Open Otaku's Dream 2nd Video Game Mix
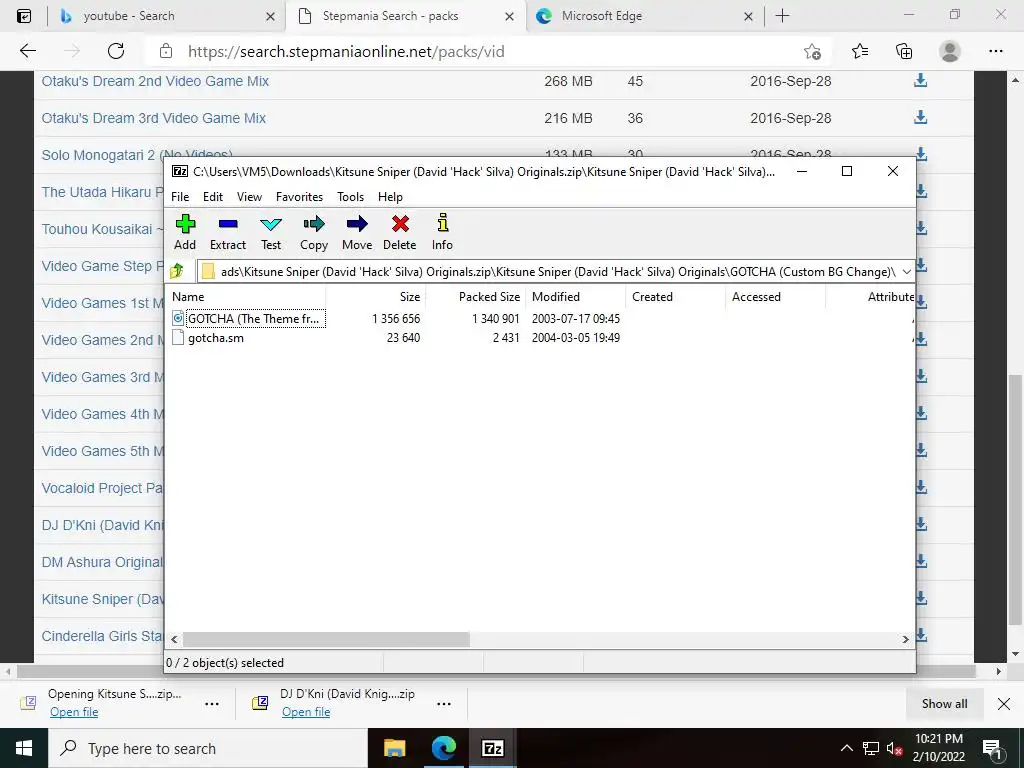The width and height of the screenshot is (1024, 768). 155,81
